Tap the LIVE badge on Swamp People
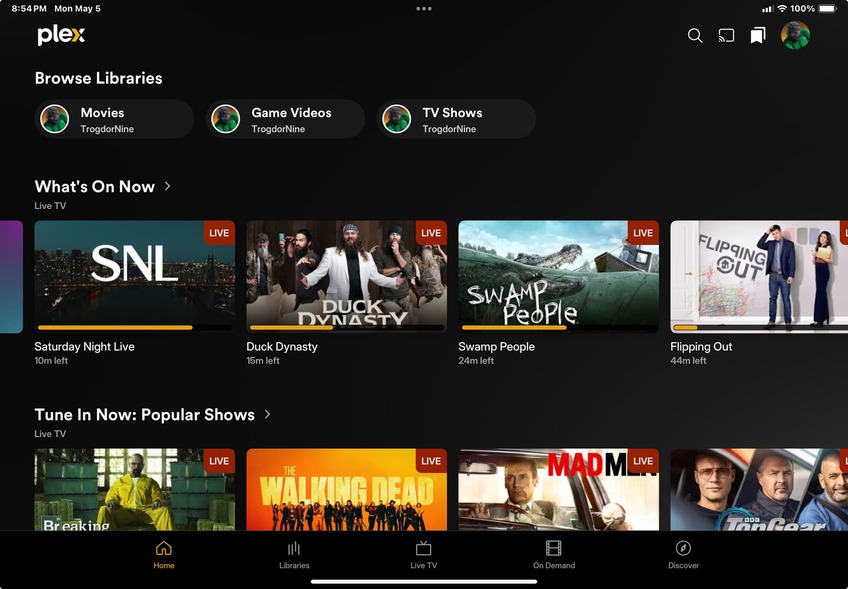This screenshot has width=848, height=589. pos(643,233)
